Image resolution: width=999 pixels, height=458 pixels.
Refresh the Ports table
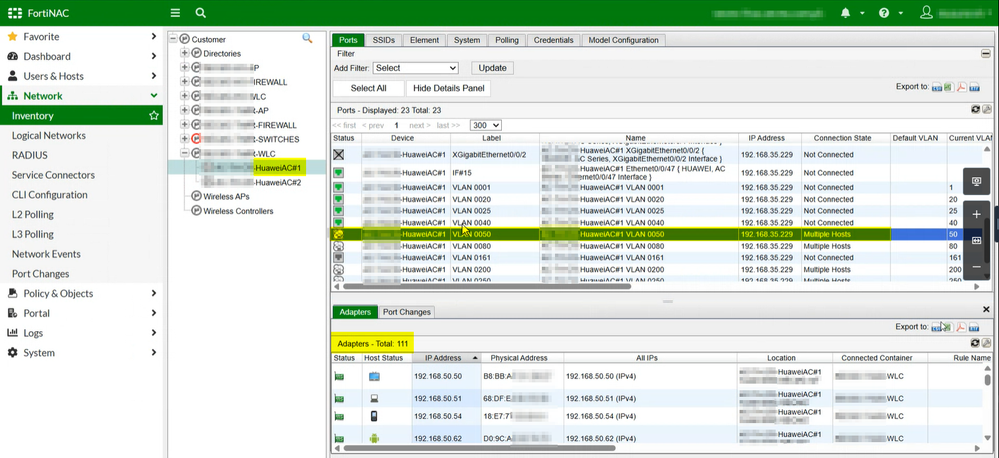click(975, 109)
